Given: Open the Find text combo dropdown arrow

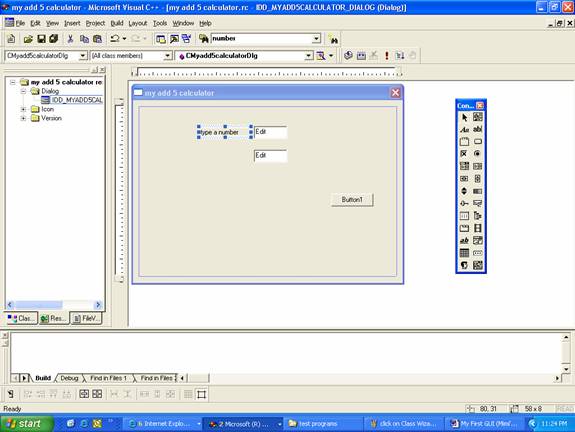Looking at the screenshot, I should click(x=316, y=39).
